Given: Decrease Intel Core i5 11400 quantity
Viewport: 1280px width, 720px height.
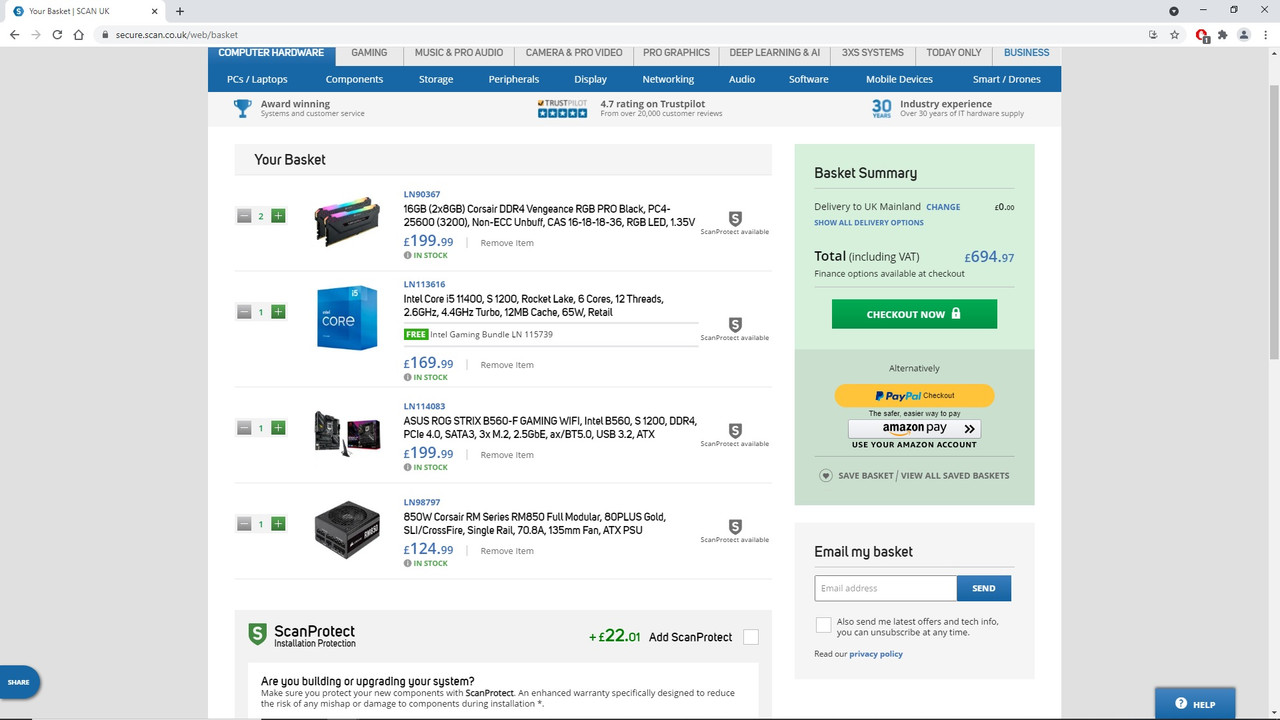Looking at the screenshot, I should click(x=244, y=312).
